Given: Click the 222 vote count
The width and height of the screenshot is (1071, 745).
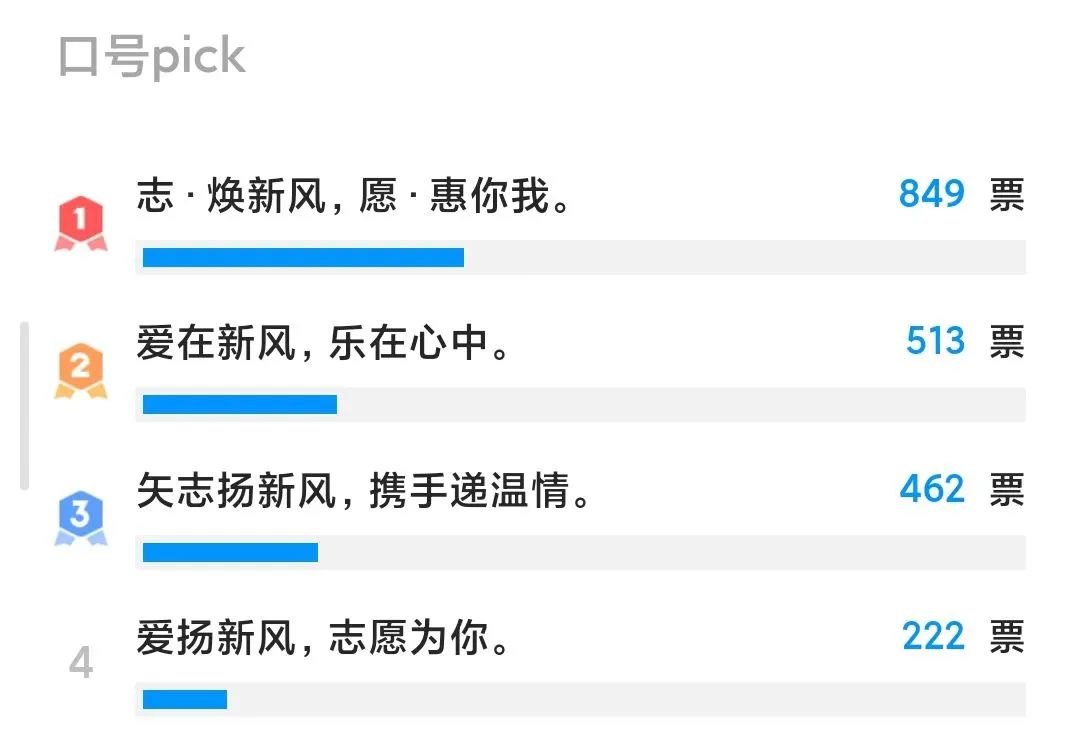Looking at the screenshot, I should (x=934, y=636).
